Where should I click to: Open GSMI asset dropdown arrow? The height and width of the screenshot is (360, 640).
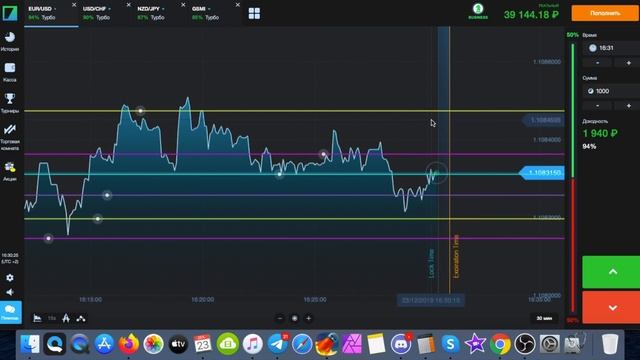[209, 9]
